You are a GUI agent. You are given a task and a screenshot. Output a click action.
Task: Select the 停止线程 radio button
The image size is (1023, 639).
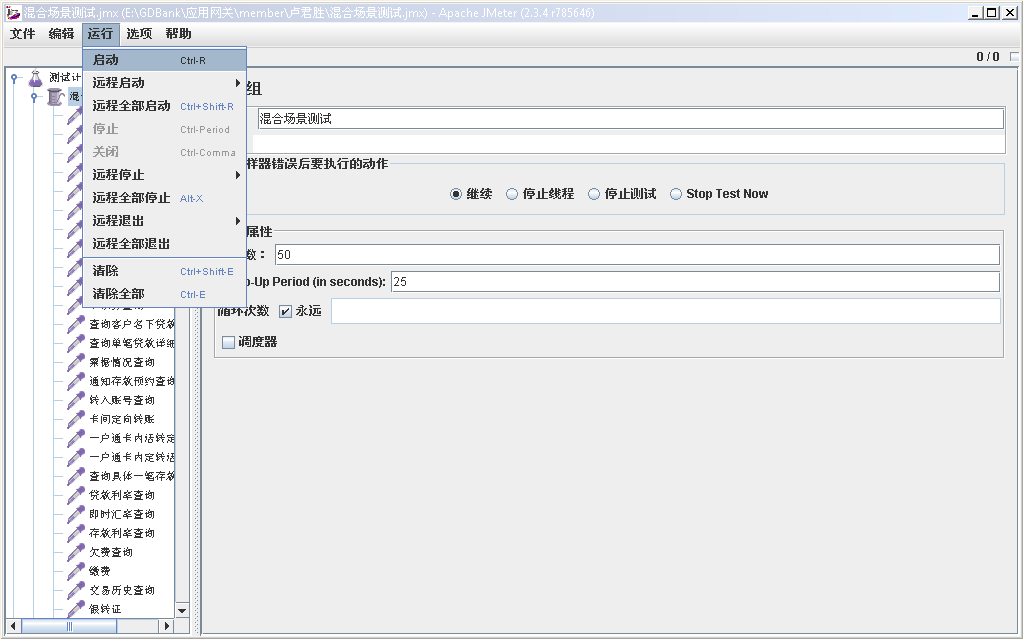point(512,194)
